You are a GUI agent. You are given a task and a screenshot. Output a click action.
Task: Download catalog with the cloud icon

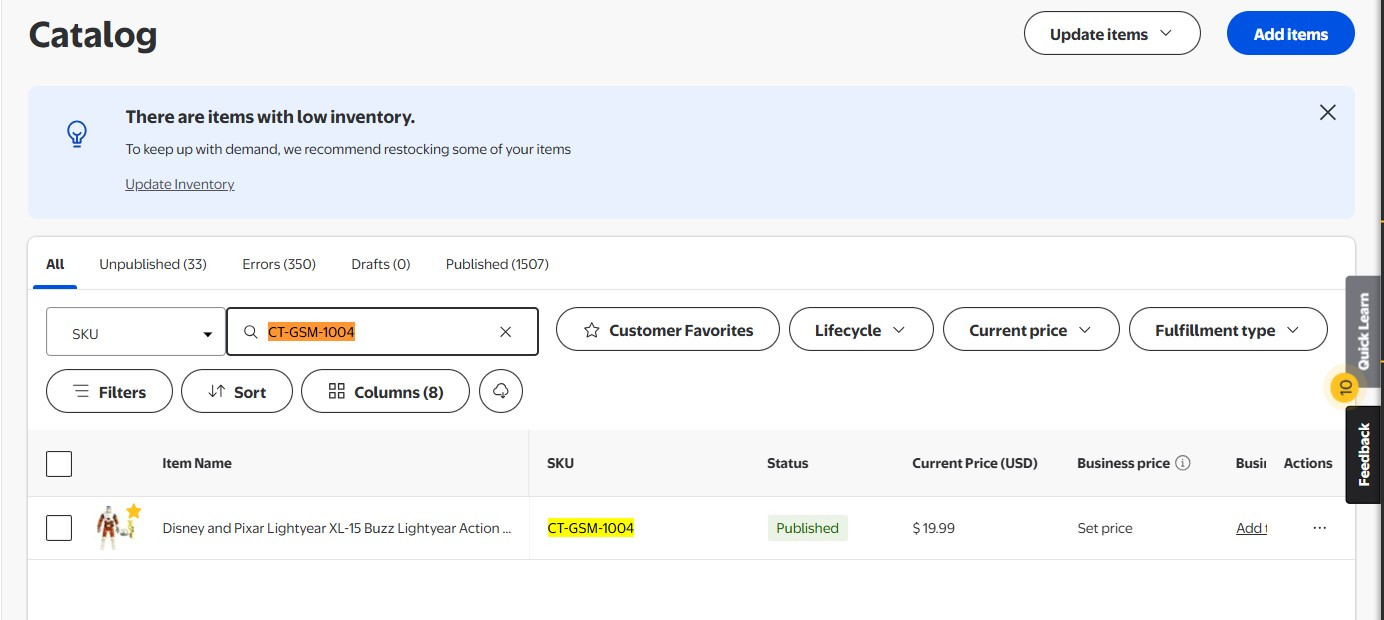point(501,391)
